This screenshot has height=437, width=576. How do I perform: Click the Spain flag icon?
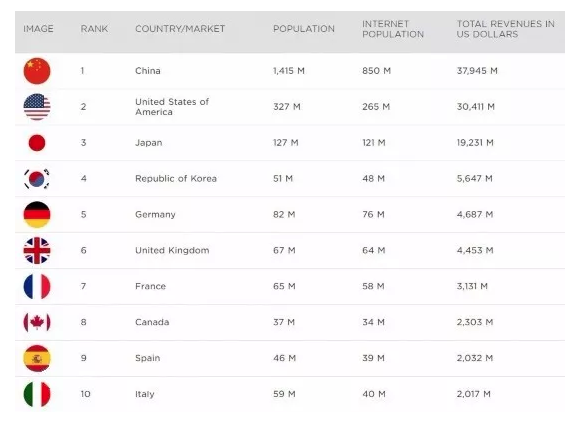(x=37, y=358)
